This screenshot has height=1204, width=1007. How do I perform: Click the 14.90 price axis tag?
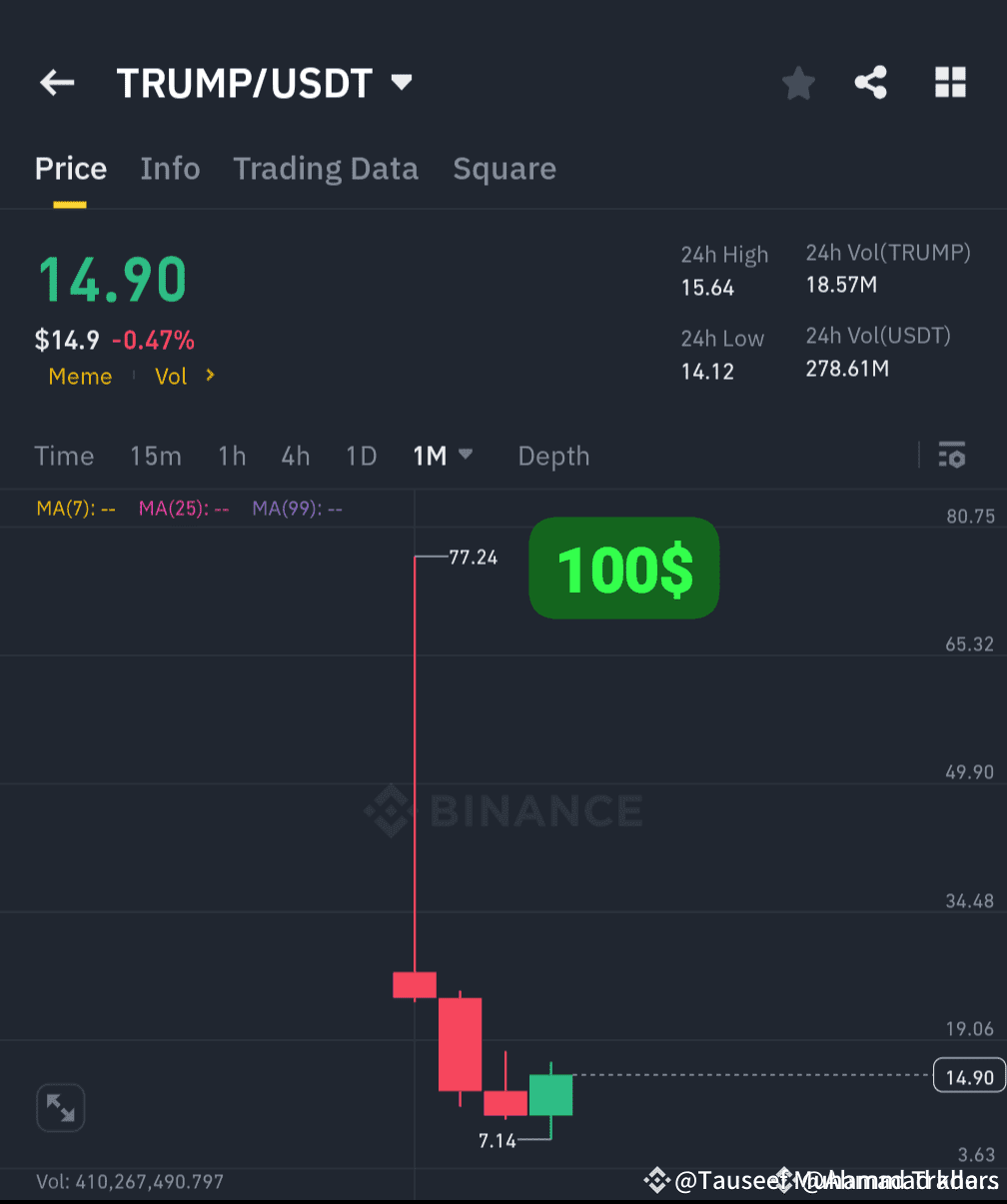tap(969, 1076)
